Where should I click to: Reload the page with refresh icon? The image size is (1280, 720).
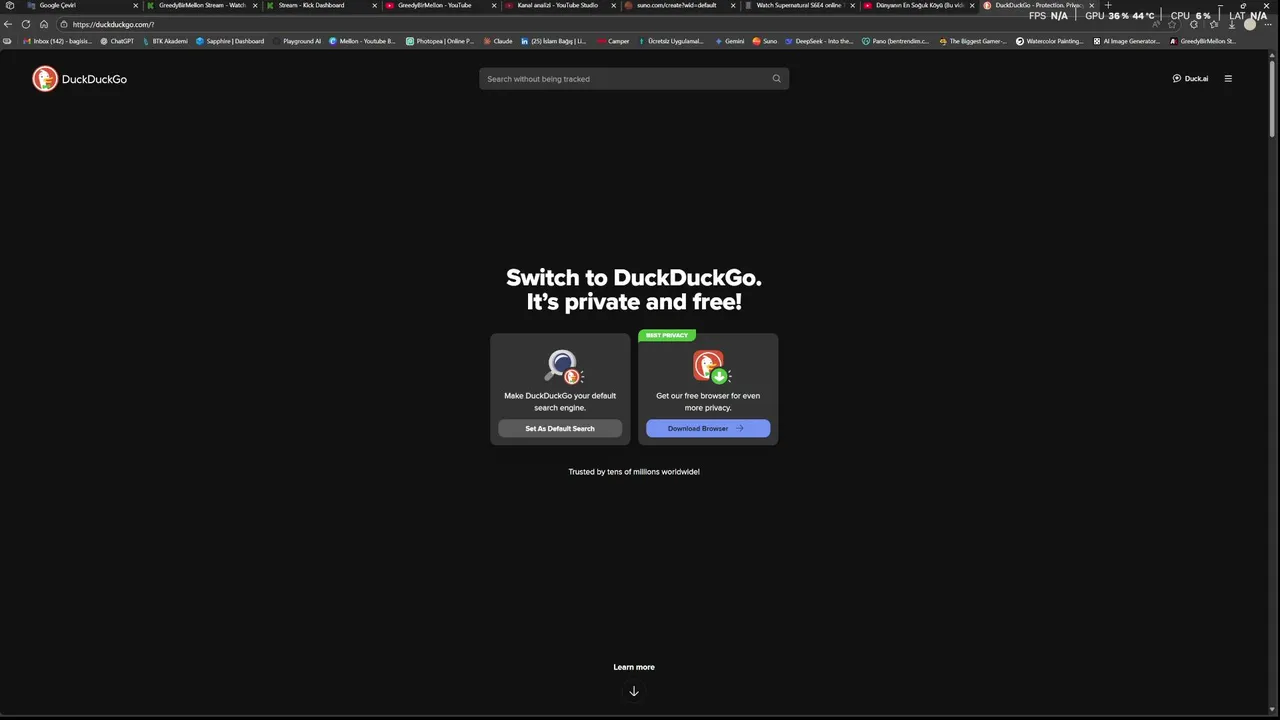(x=26, y=24)
